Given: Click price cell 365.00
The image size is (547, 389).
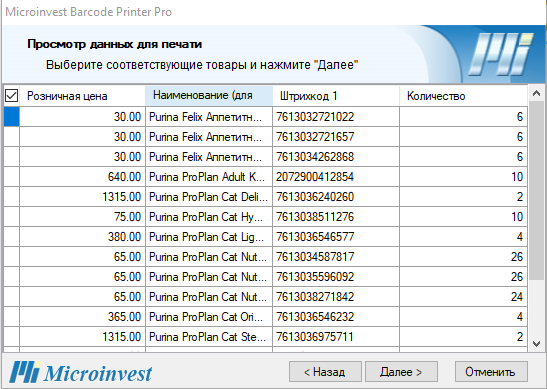Looking at the screenshot, I should click(x=82, y=317).
